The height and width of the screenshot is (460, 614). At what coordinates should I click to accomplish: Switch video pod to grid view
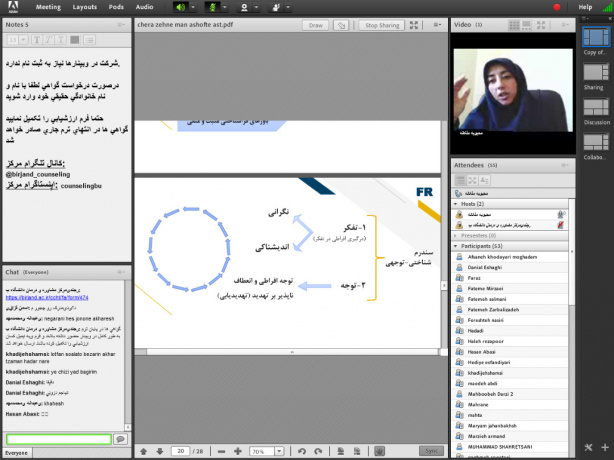click(514, 25)
